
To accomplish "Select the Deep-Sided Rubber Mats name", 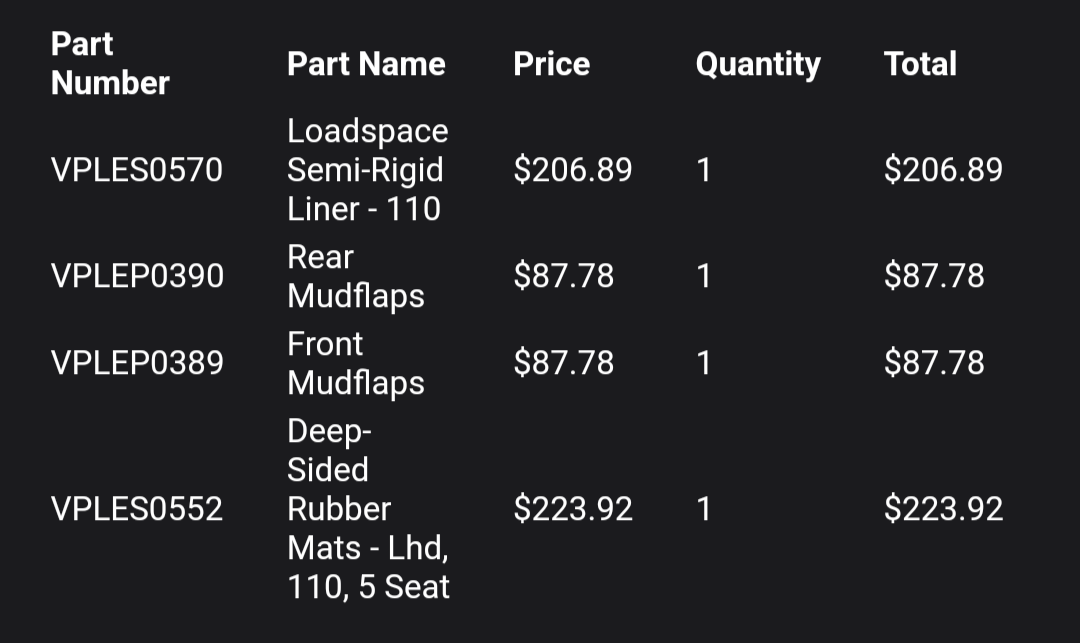I will pyautogui.click(x=367, y=509).
